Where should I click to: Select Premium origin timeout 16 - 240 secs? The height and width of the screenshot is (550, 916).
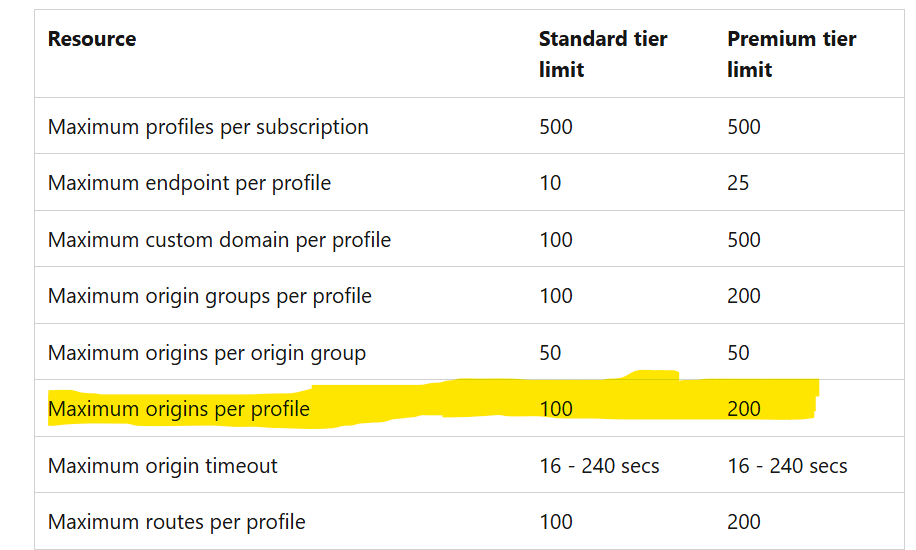pyautogui.click(x=787, y=466)
